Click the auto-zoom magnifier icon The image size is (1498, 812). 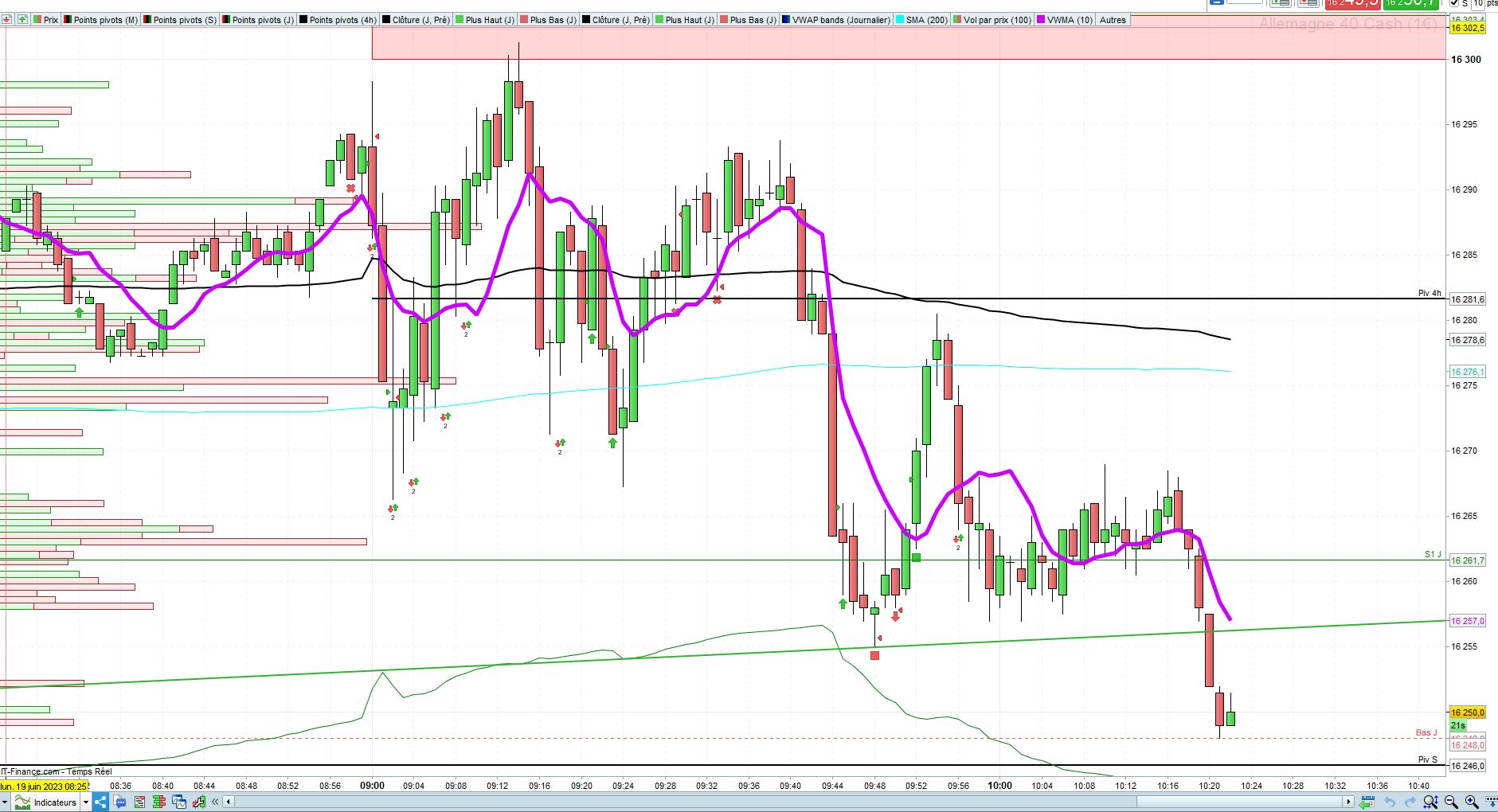click(x=1430, y=802)
